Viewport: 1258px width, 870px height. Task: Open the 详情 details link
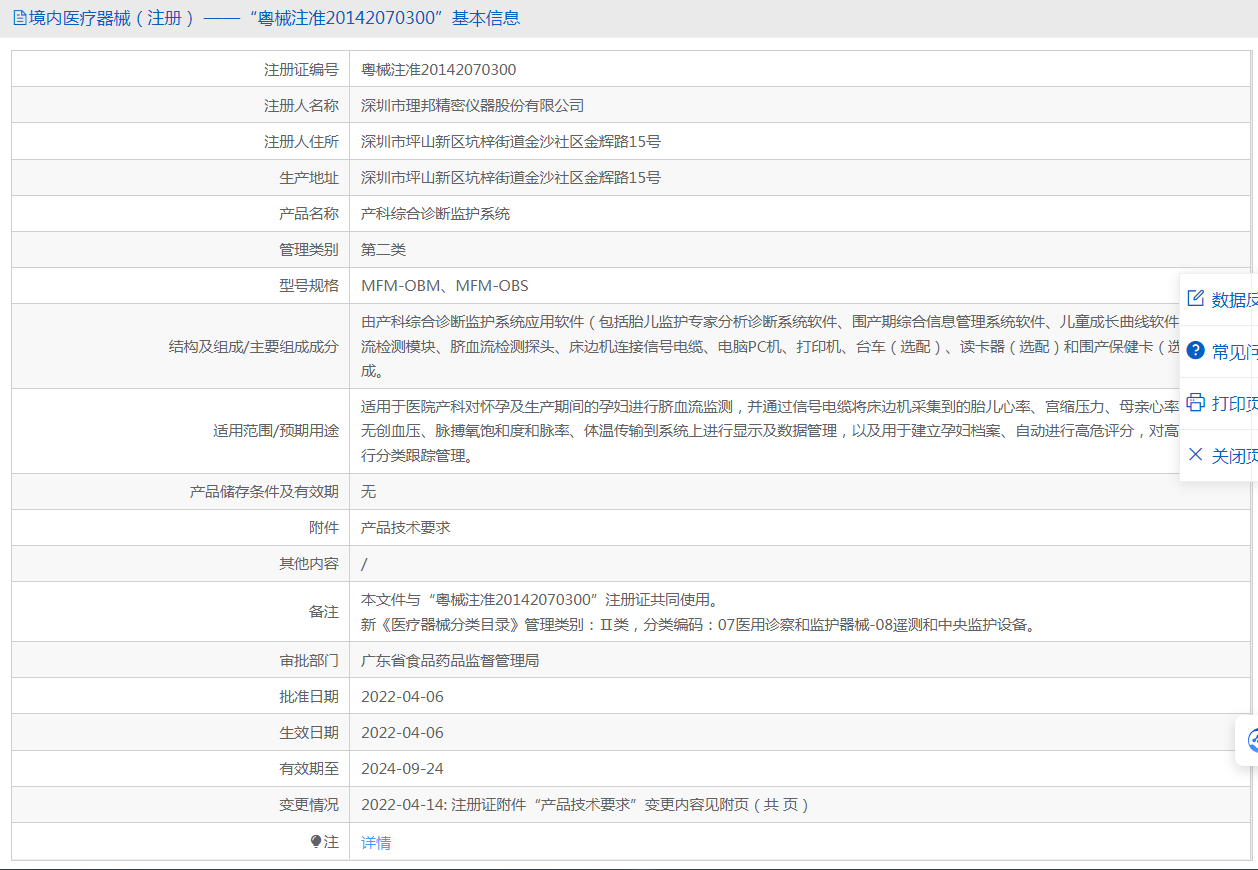pos(376,843)
